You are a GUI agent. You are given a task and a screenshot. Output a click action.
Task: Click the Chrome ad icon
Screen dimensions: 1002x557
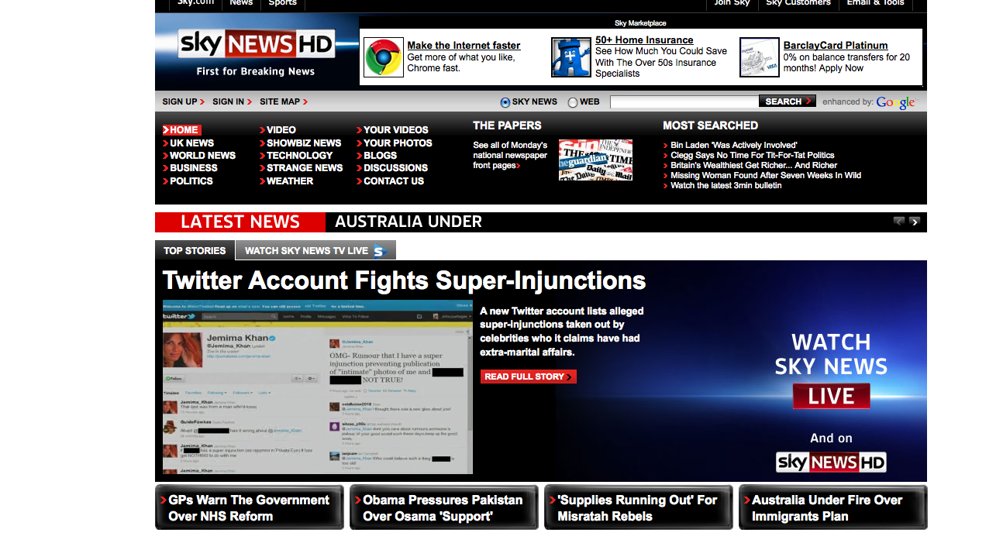click(383, 57)
